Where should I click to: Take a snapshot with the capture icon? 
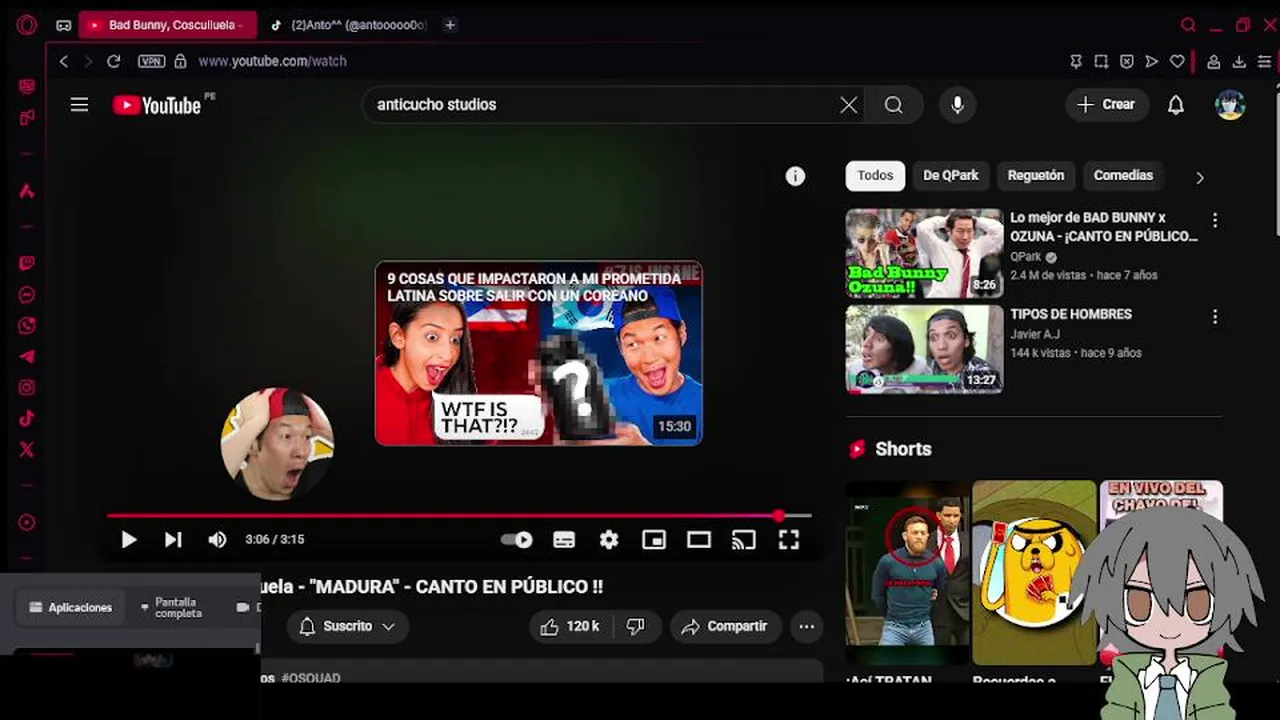coord(1101,61)
